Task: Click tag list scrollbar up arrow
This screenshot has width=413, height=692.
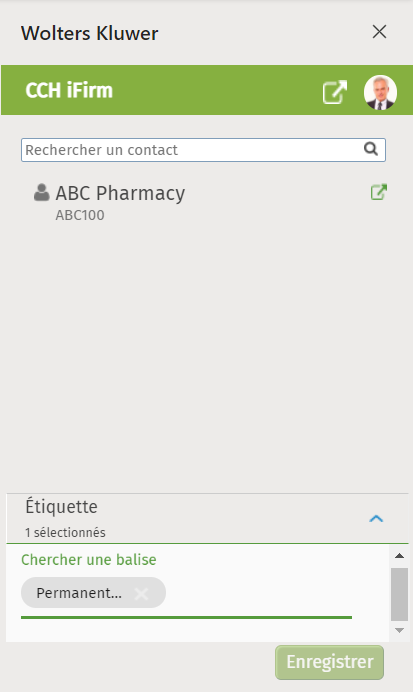Action: [x=399, y=556]
